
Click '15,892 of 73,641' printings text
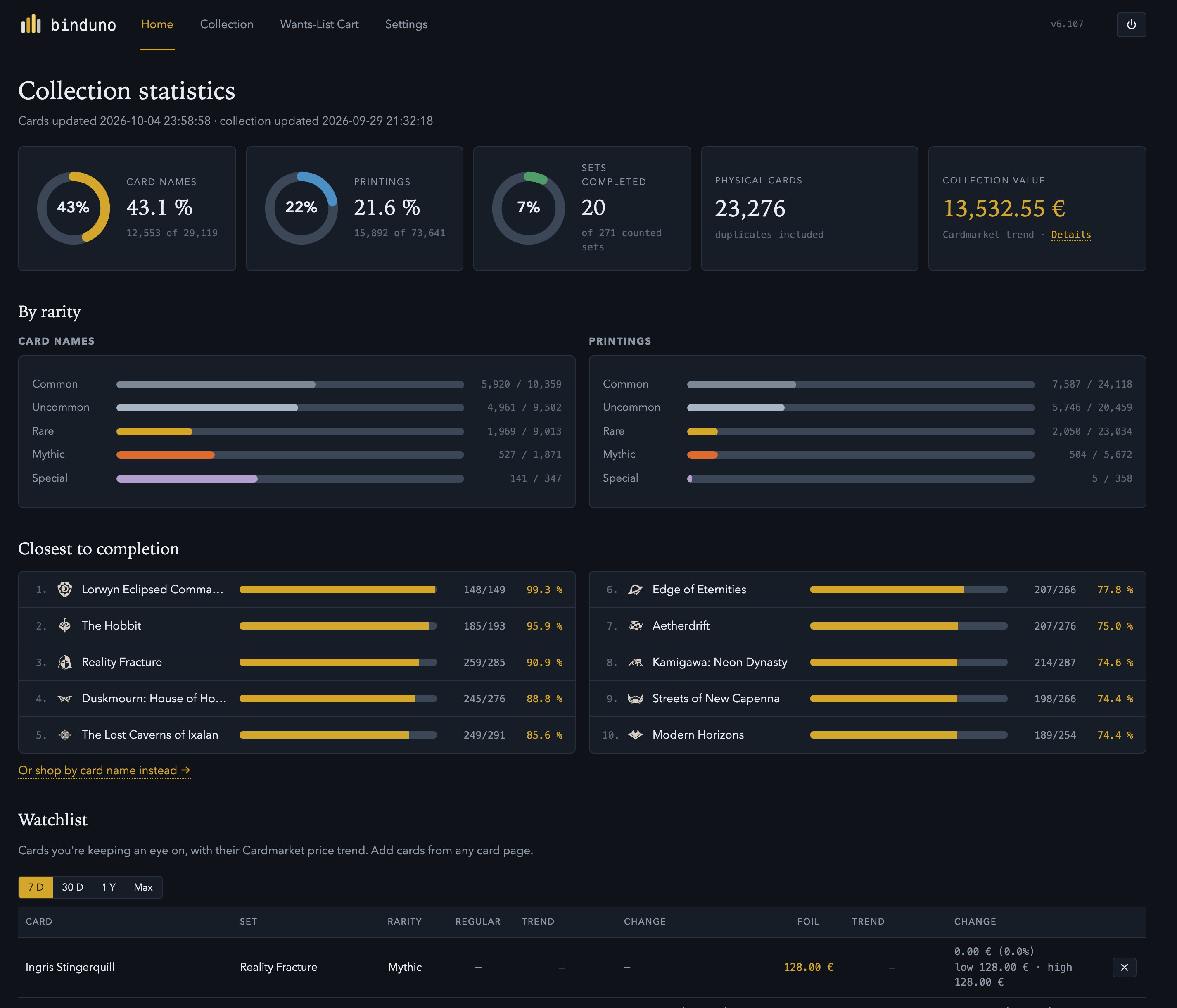coord(399,233)
